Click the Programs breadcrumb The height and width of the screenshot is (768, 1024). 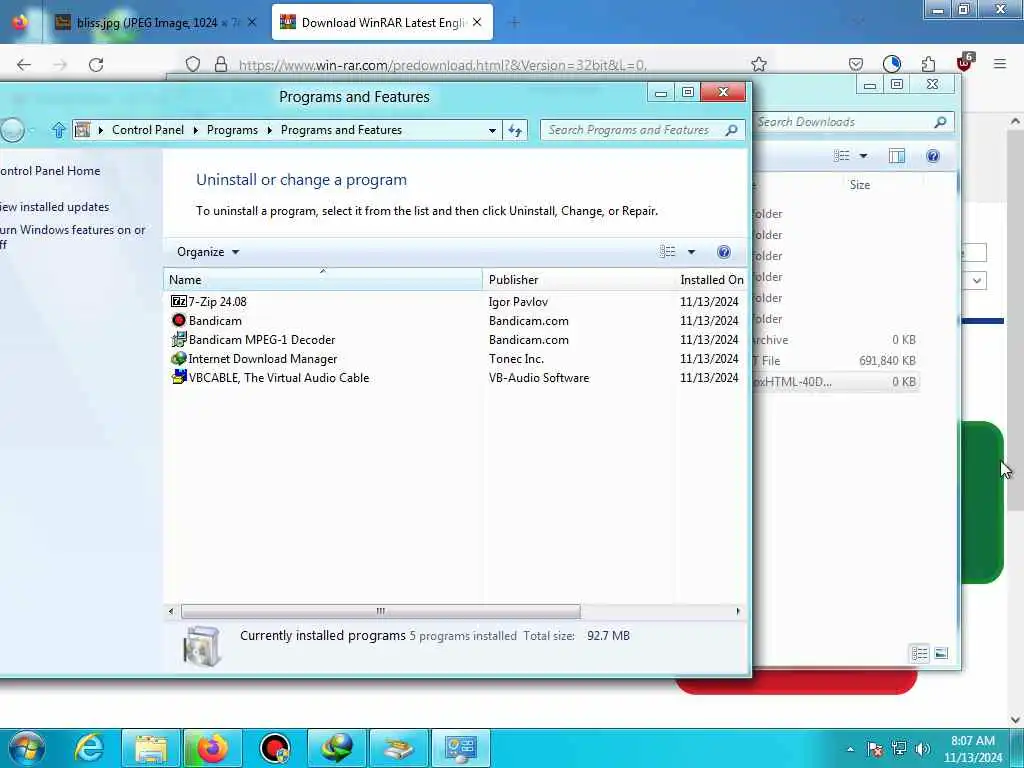coord(232,130)
